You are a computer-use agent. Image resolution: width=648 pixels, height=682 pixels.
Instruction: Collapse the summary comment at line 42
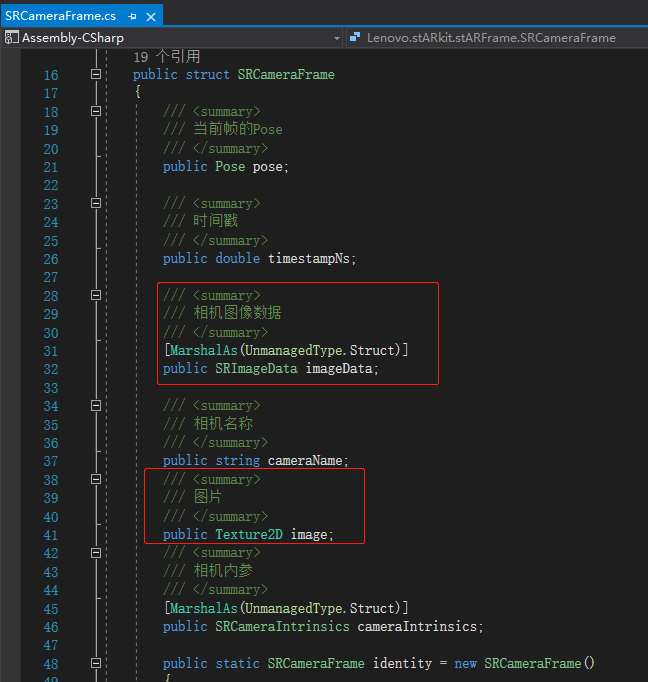tap(96, 553)
